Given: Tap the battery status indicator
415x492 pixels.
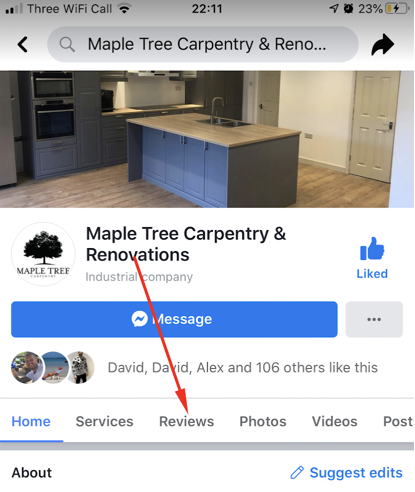Looking at the screenshot, I should click(397, 8).
